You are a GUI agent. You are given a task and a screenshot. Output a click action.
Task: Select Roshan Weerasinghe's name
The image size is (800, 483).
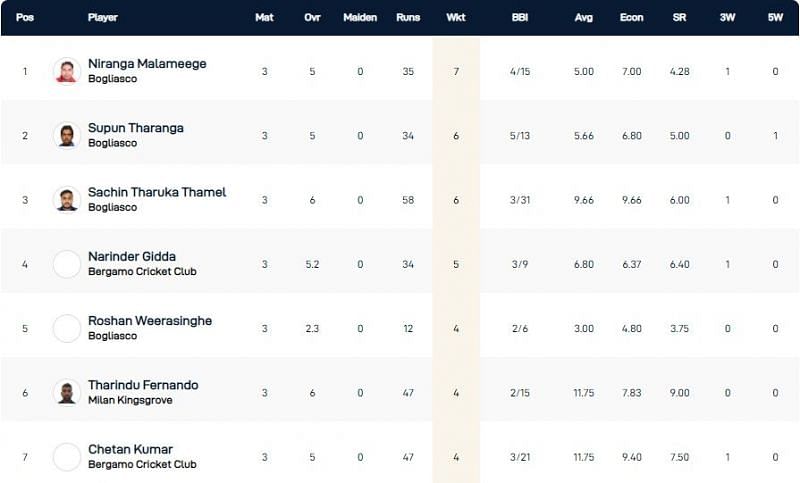pyautogui.click(x=150, y=321)
